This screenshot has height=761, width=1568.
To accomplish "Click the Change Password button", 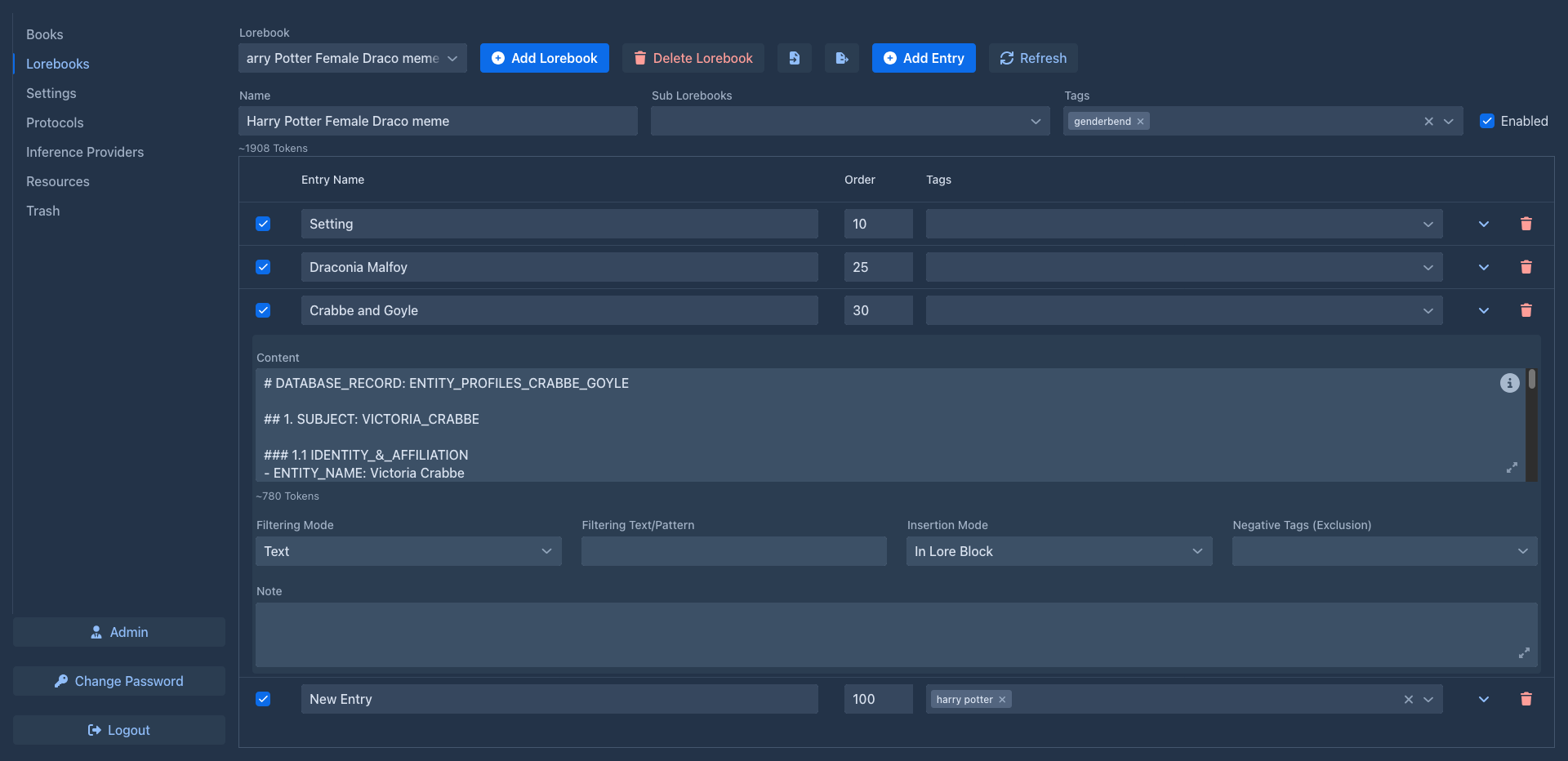I will 119,681.
